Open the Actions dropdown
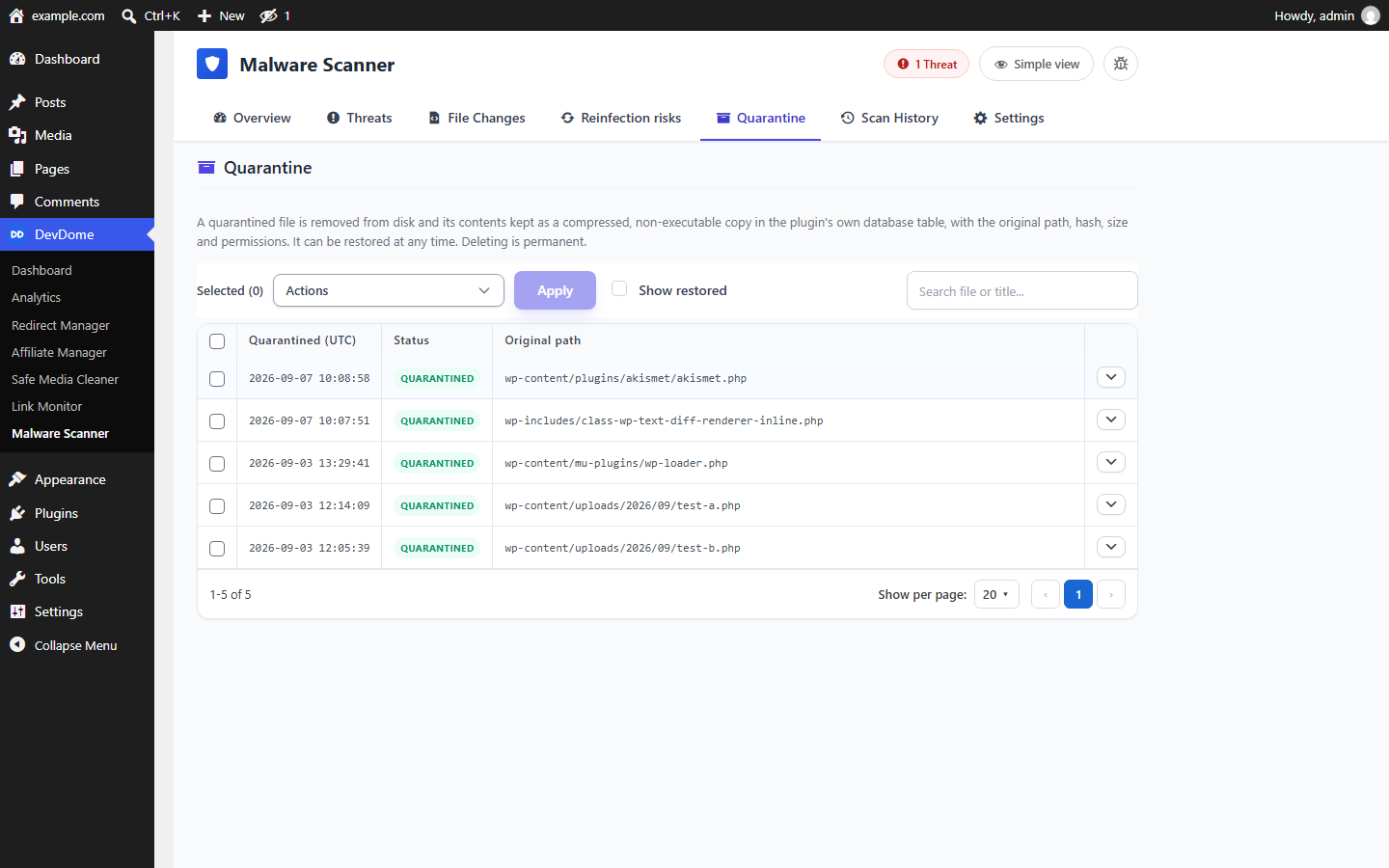 click(x=389, y=290)
